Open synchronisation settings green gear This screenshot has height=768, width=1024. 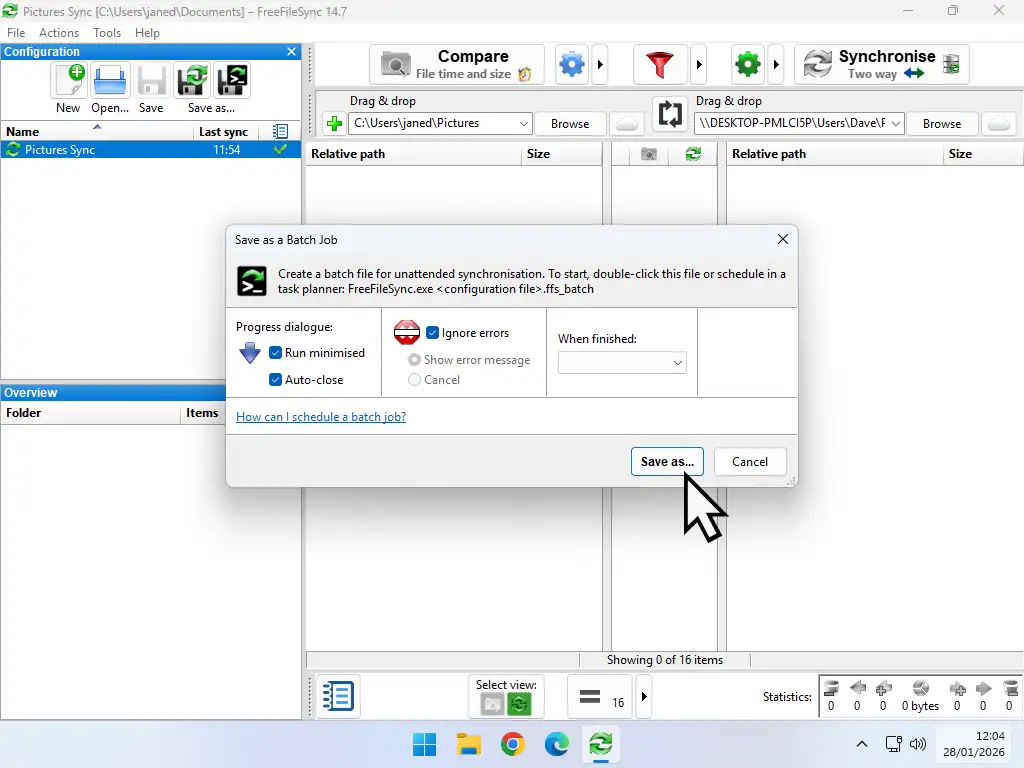(747, 63)
